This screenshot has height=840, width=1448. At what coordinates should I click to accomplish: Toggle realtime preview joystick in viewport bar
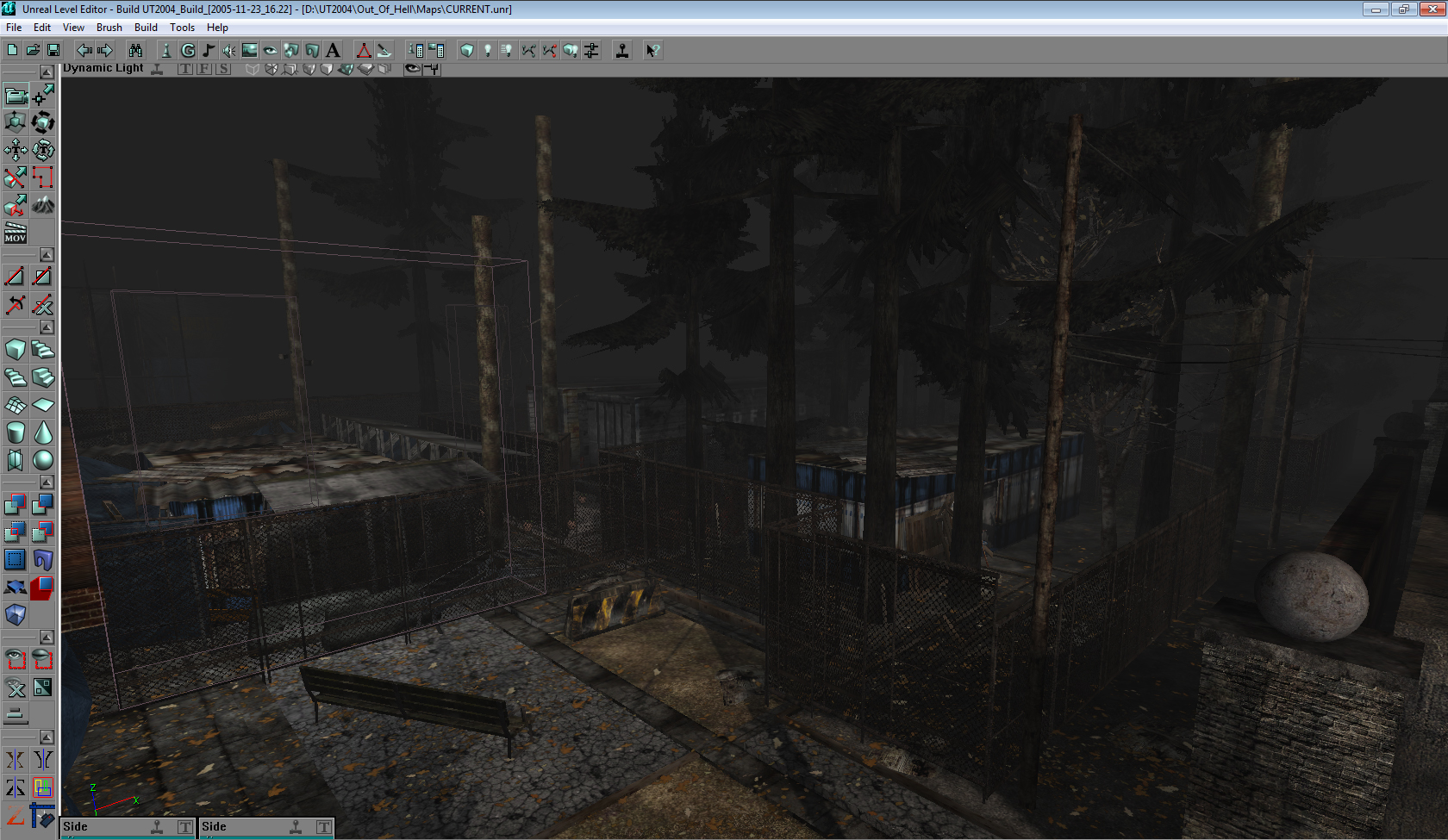(x=157, y=69)
